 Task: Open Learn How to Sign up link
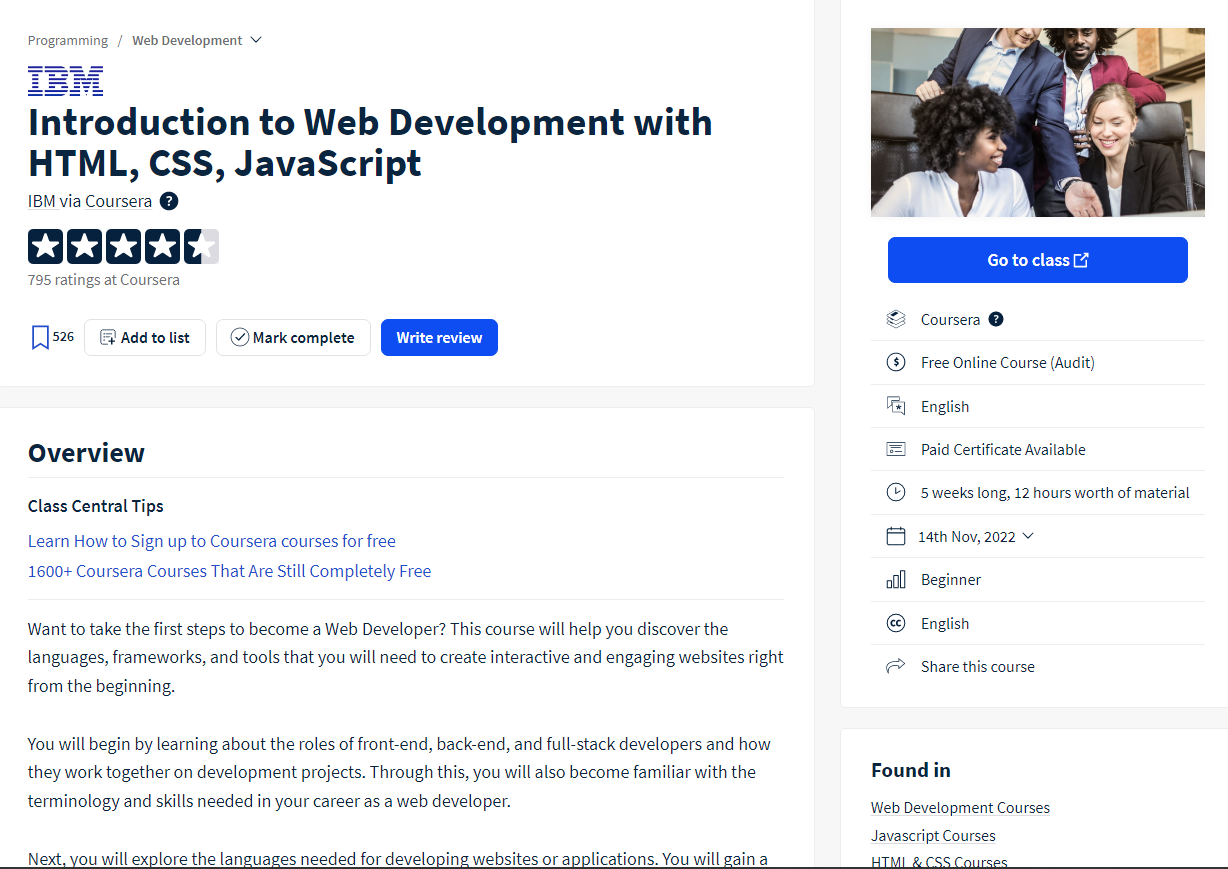[x=212, y=541]
